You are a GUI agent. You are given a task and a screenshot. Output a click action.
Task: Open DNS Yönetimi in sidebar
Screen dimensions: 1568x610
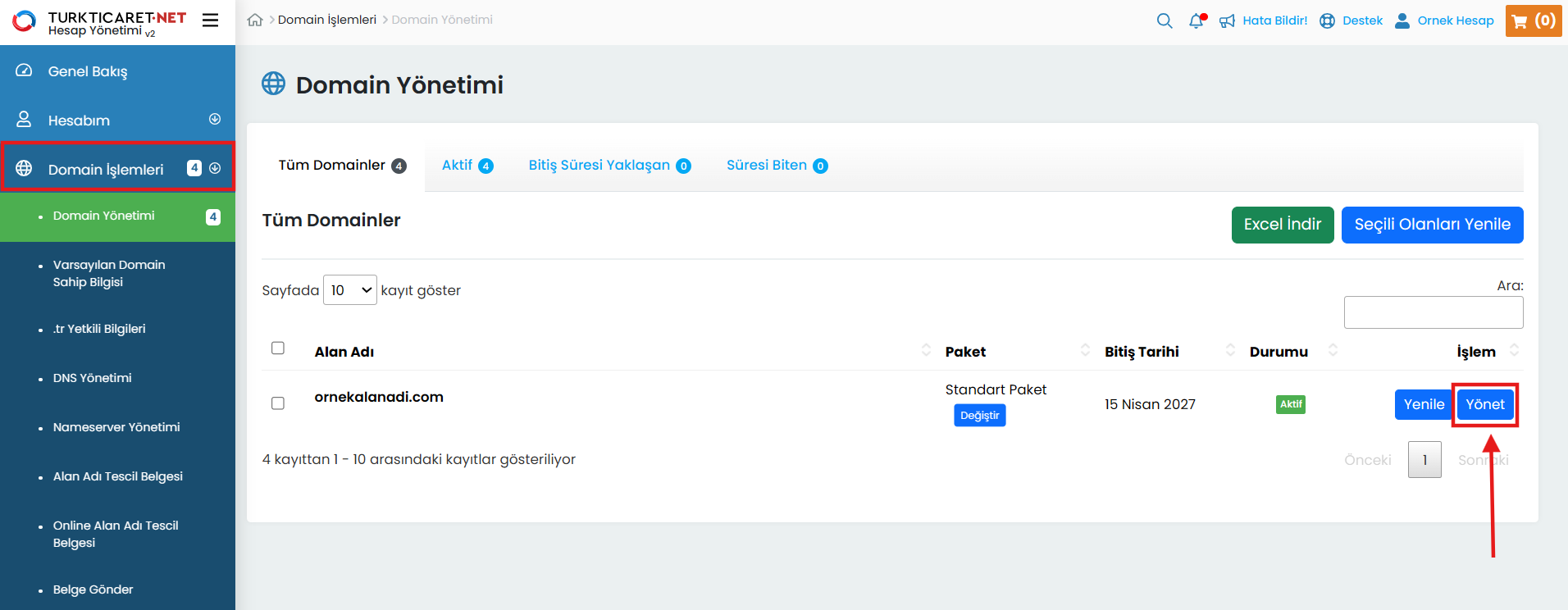(92, 378)
